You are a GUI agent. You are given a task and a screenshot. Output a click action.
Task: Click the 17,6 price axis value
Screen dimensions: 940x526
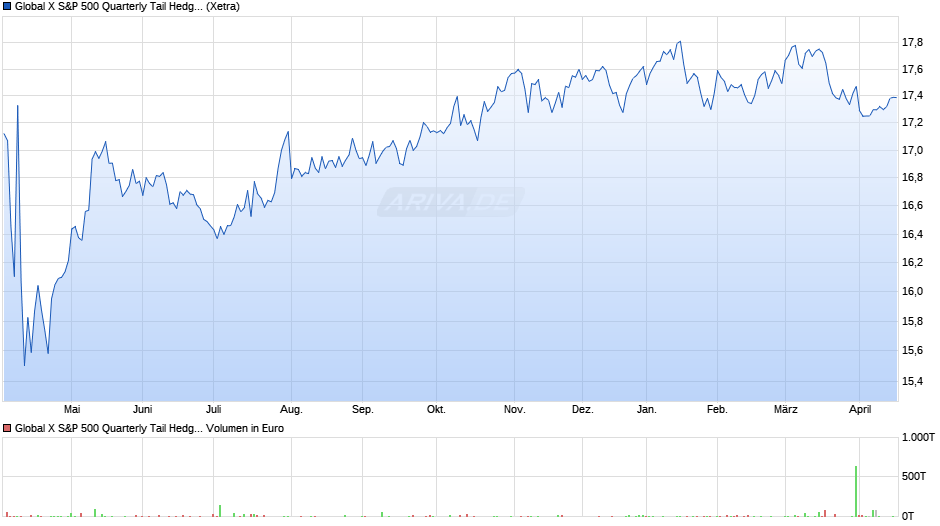[912, 70]
